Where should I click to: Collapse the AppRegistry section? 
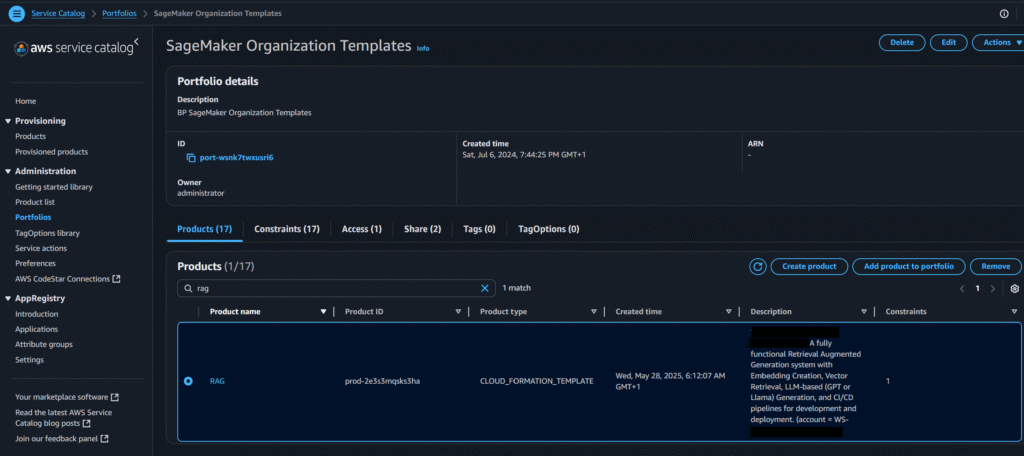[x=7, y=298]
